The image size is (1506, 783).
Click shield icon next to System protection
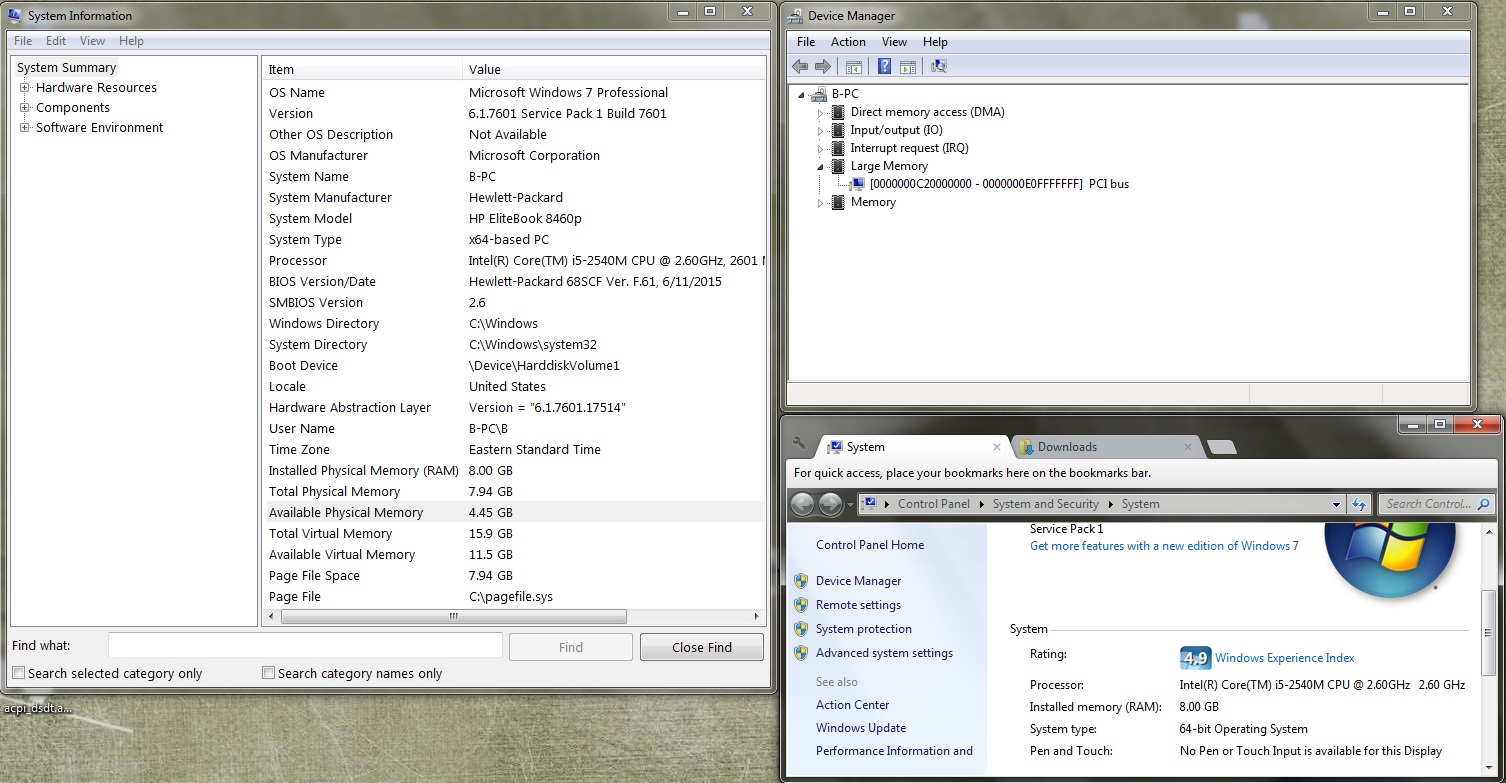coord(801,629)
